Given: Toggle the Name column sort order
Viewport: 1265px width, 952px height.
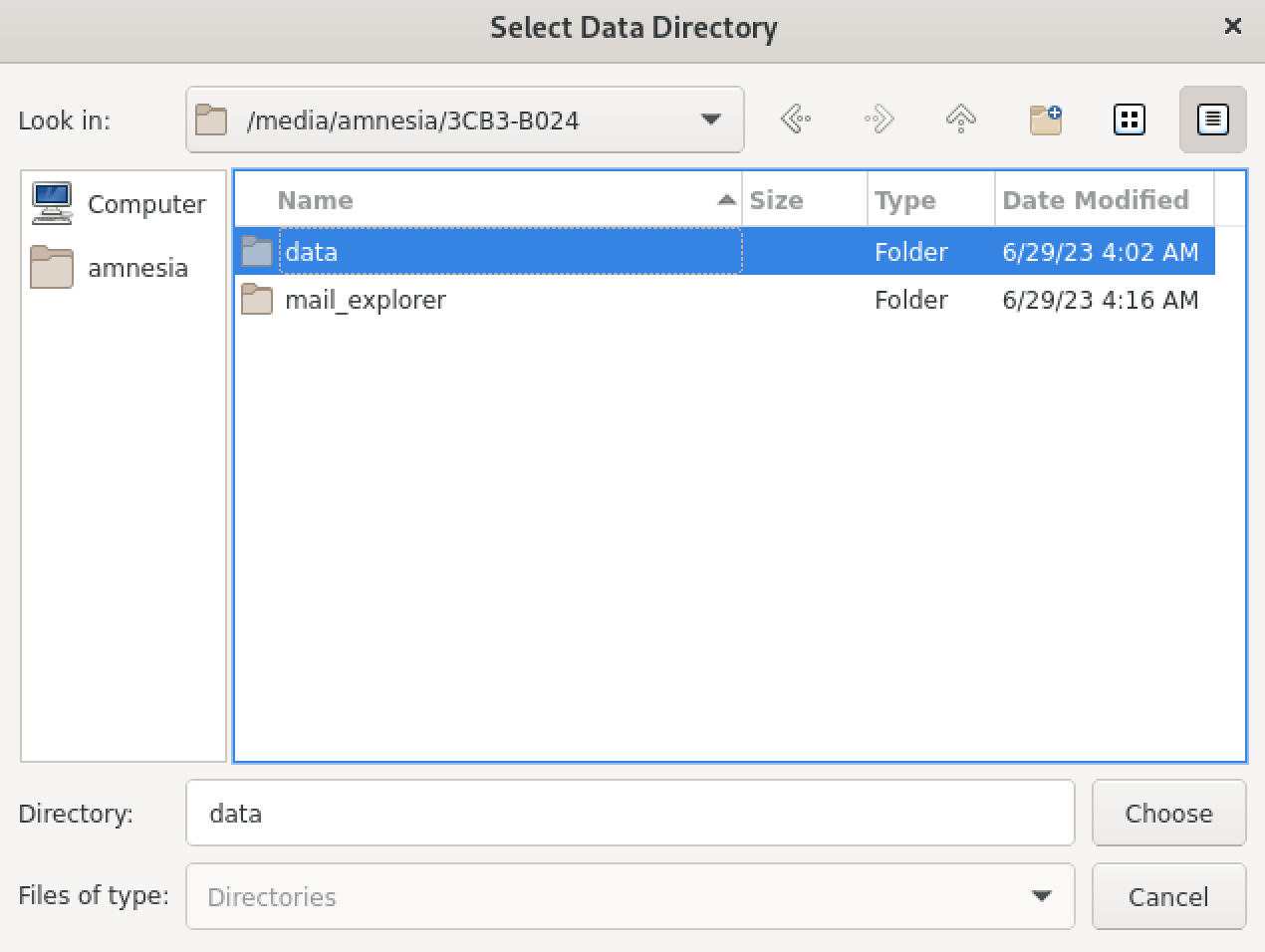Looking at the screenshot, I should (x=316, y=199).
